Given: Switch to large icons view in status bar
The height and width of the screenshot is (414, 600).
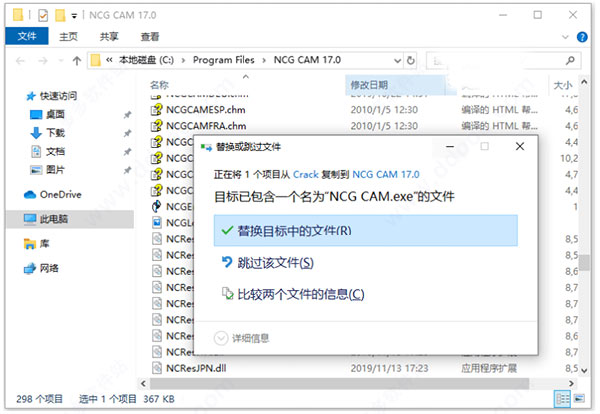Looking at the screenshot, I should (579, 399).
